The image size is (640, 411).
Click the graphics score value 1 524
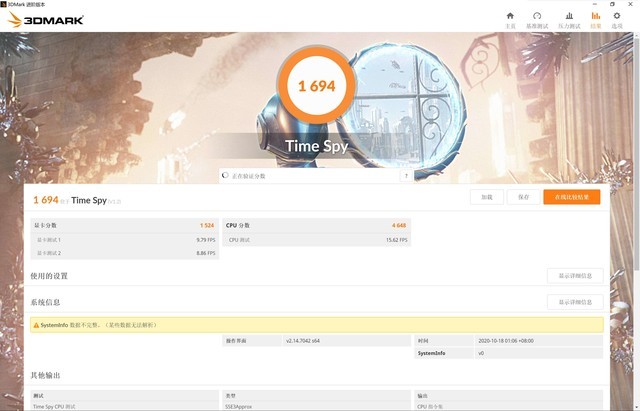tap(207, 225)
